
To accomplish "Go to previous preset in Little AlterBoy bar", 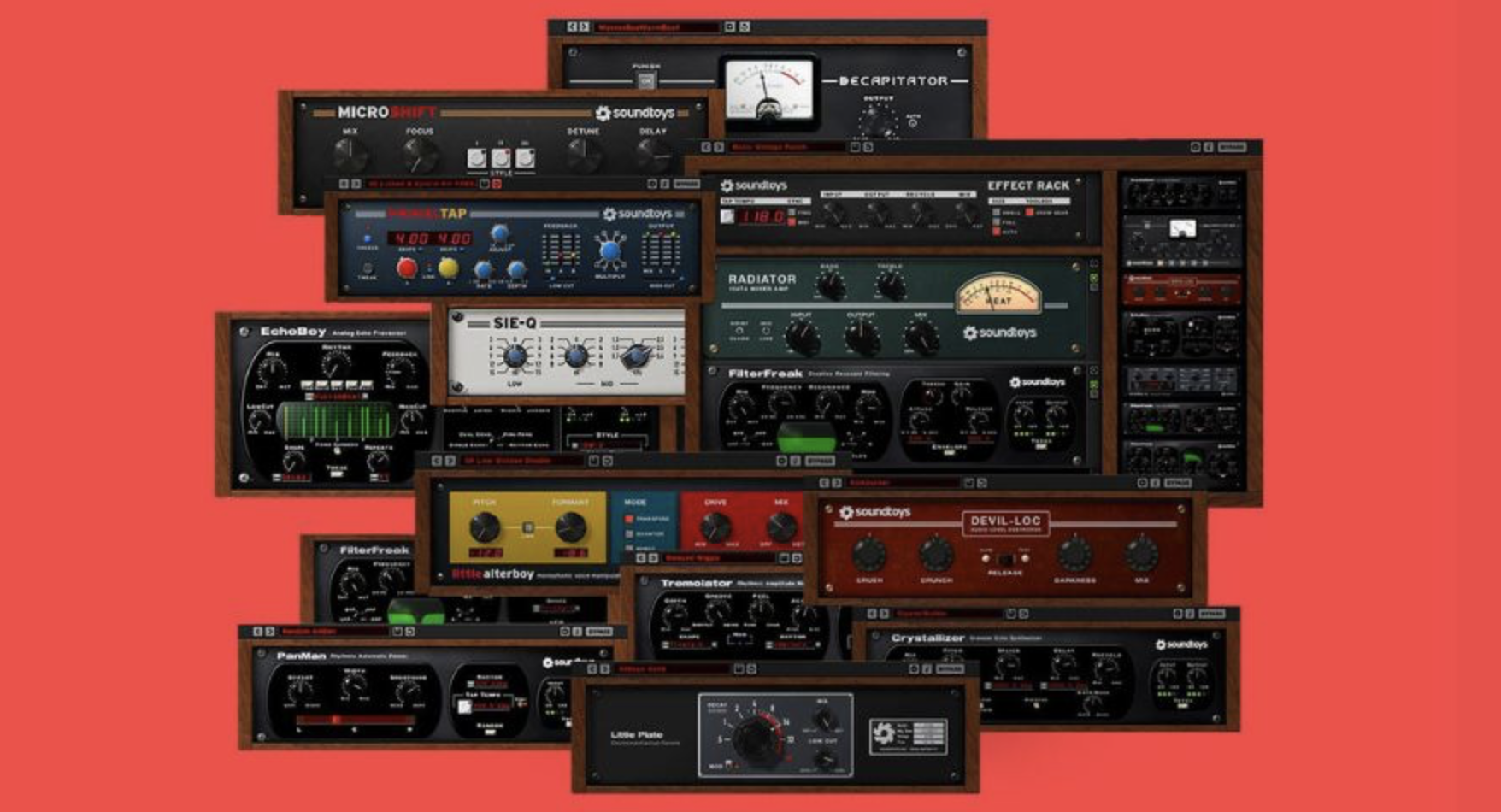I will [437, 461].
